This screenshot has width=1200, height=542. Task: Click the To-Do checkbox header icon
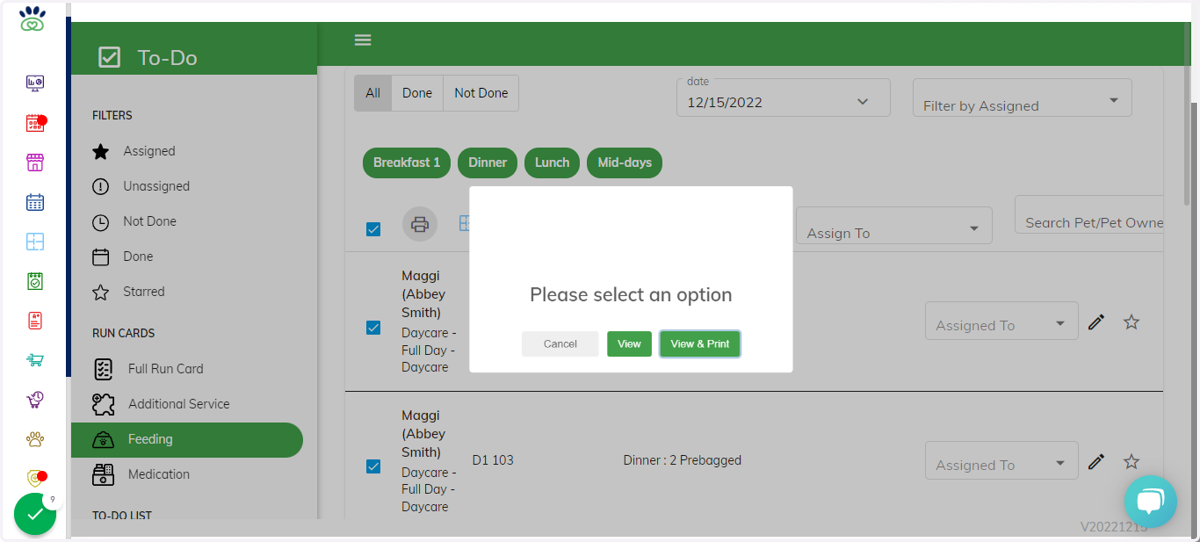point(109,57)
